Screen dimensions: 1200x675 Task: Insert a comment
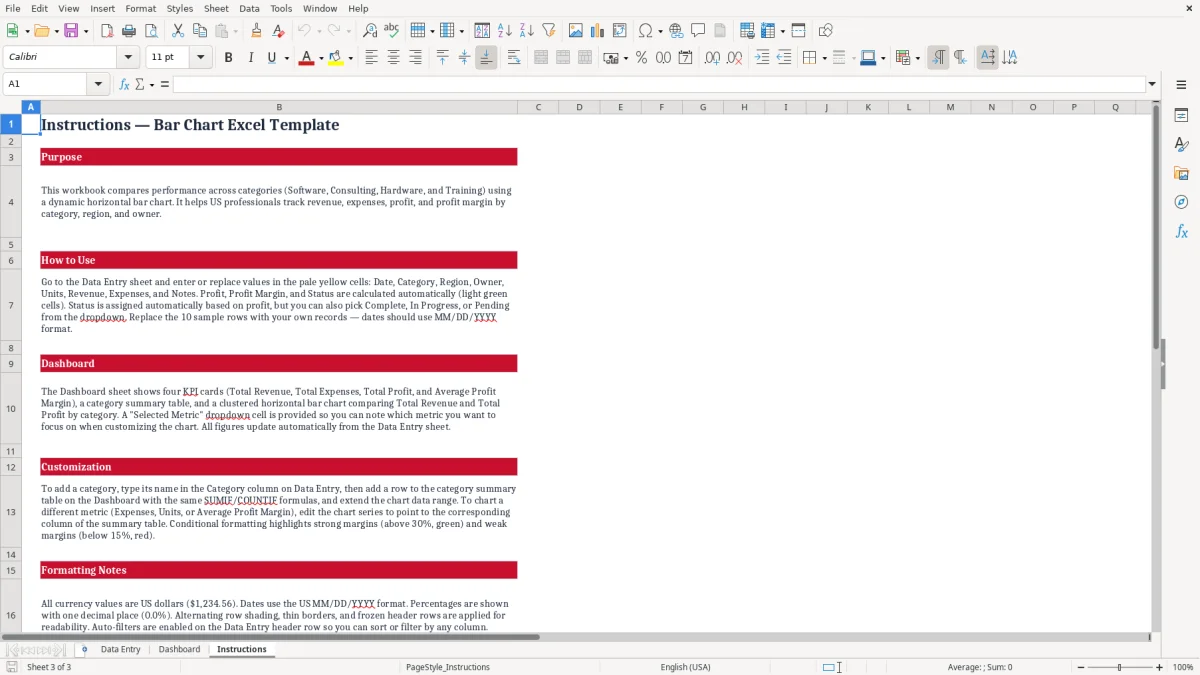pyautogui.click(x=698, y=31)
